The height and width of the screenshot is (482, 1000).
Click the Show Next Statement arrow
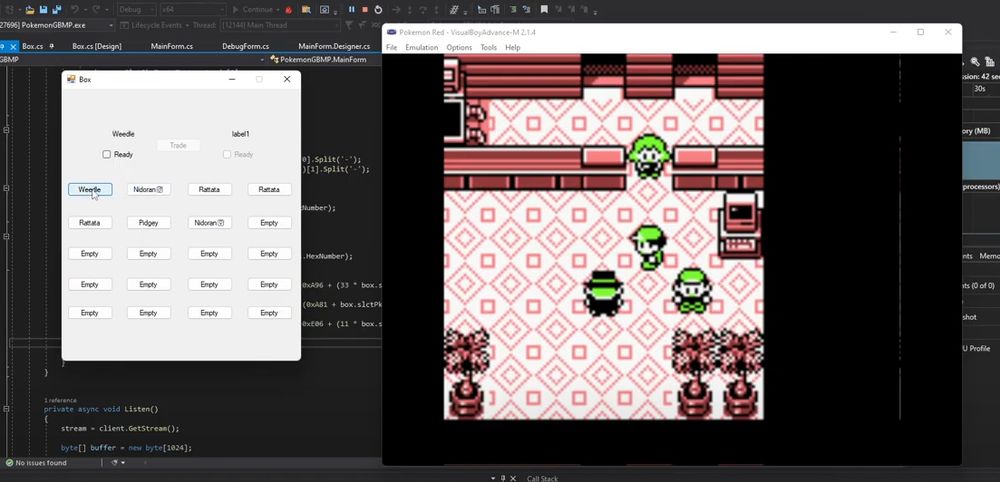396,10
